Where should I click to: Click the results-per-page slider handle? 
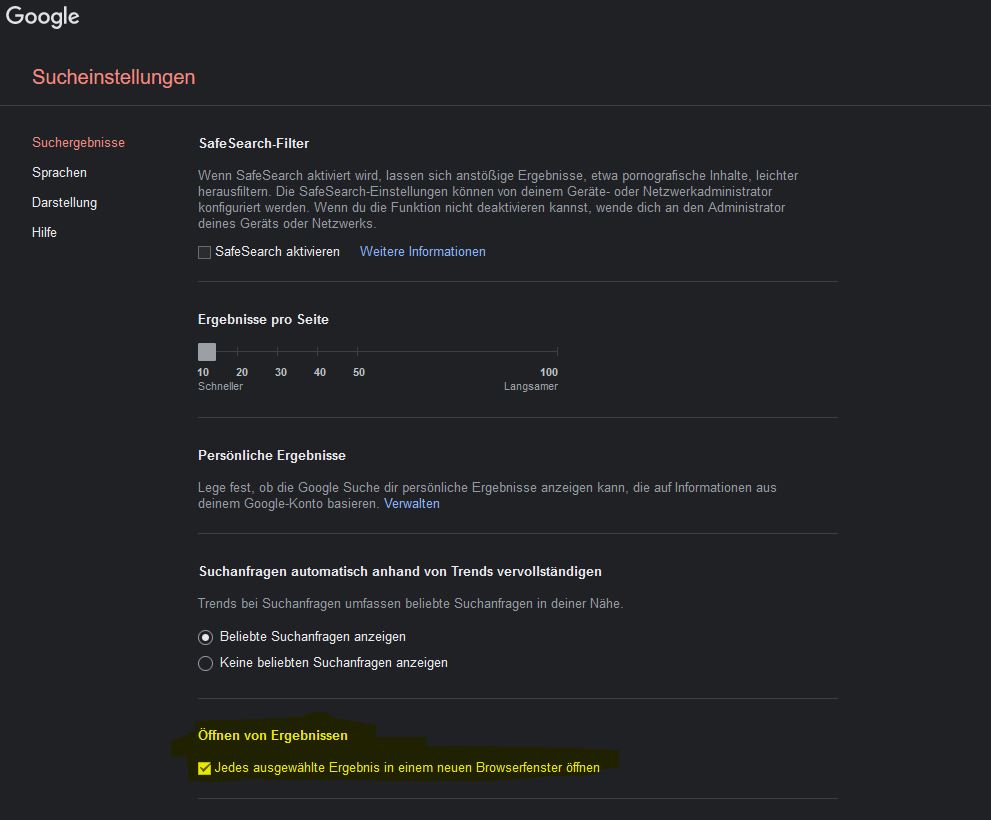[x=207, y=352]
